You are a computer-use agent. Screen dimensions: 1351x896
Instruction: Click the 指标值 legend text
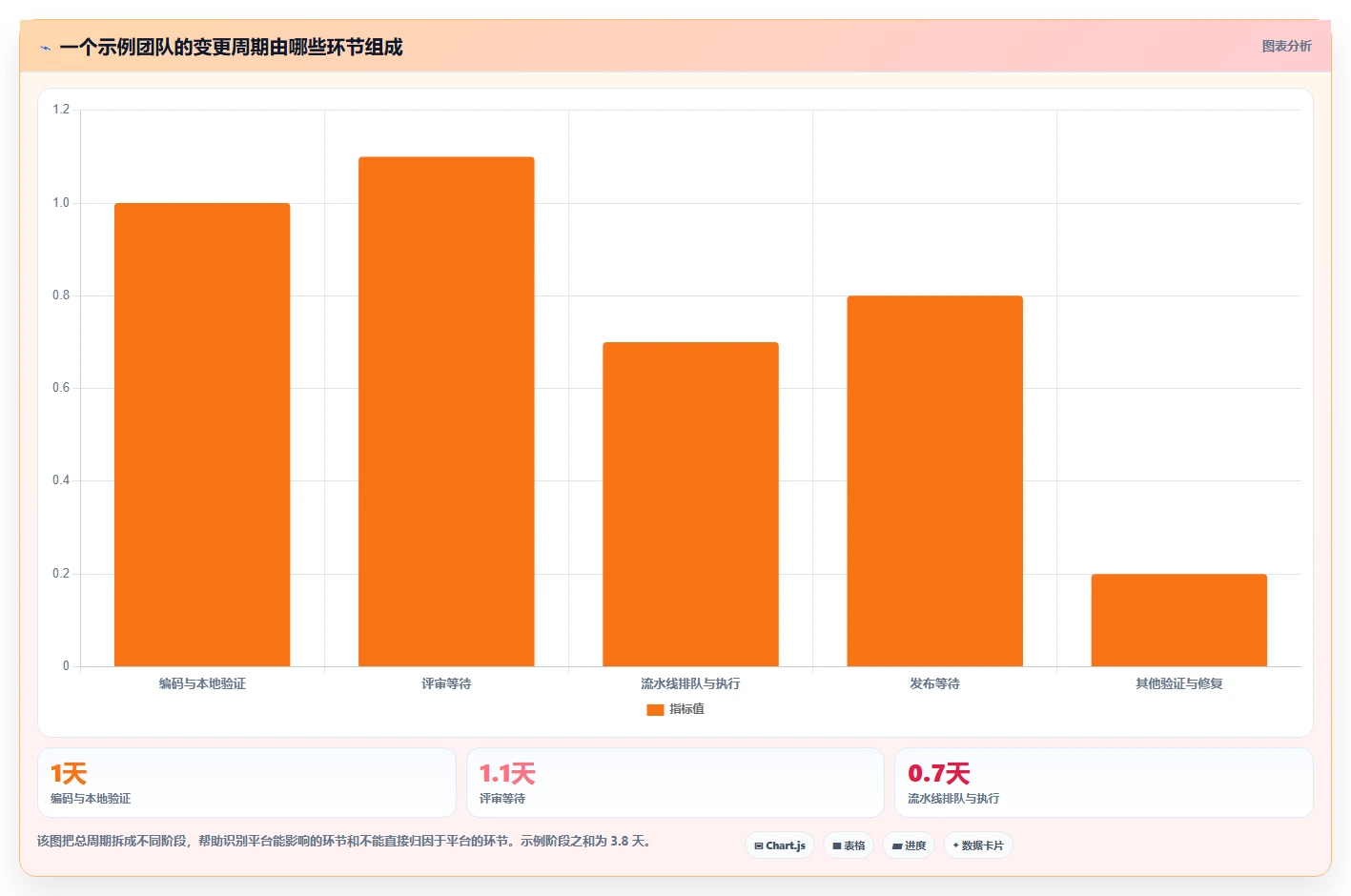point(686,709)
